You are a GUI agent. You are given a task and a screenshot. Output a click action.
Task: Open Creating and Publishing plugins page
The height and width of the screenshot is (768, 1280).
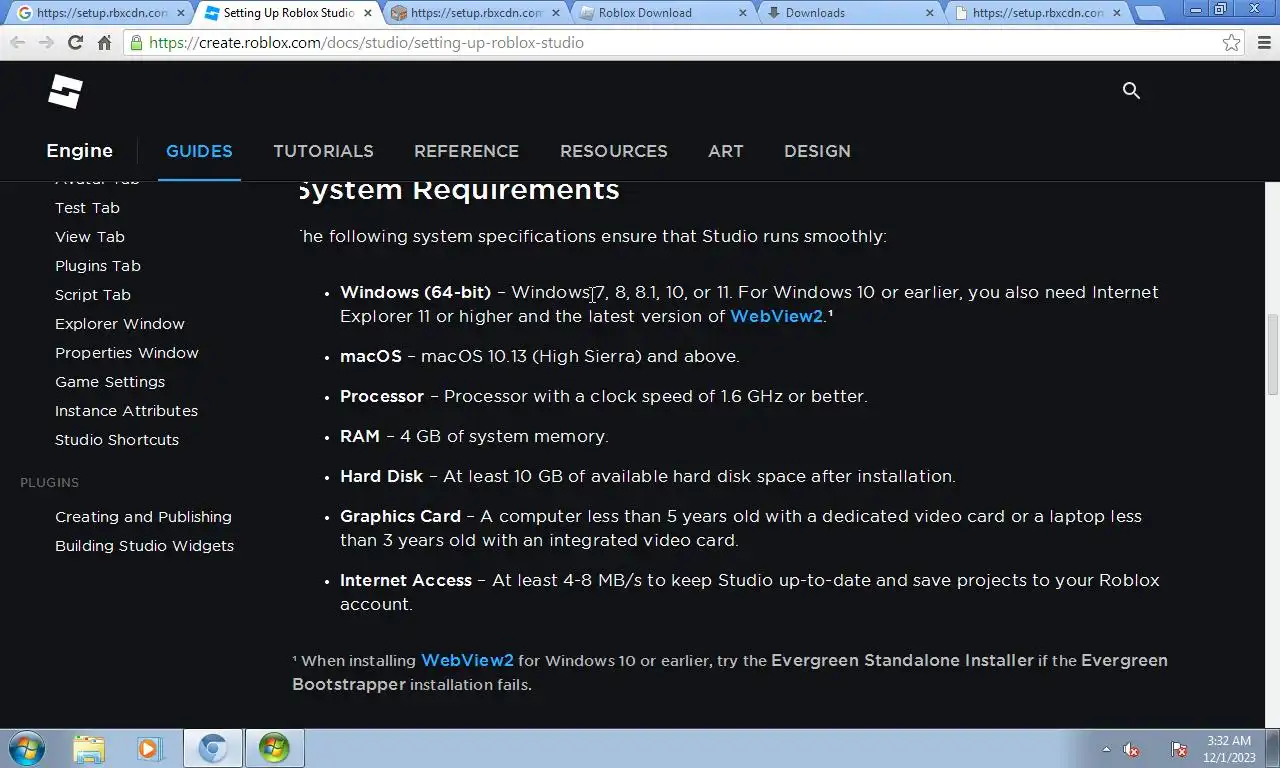click(x=143, y=517)
